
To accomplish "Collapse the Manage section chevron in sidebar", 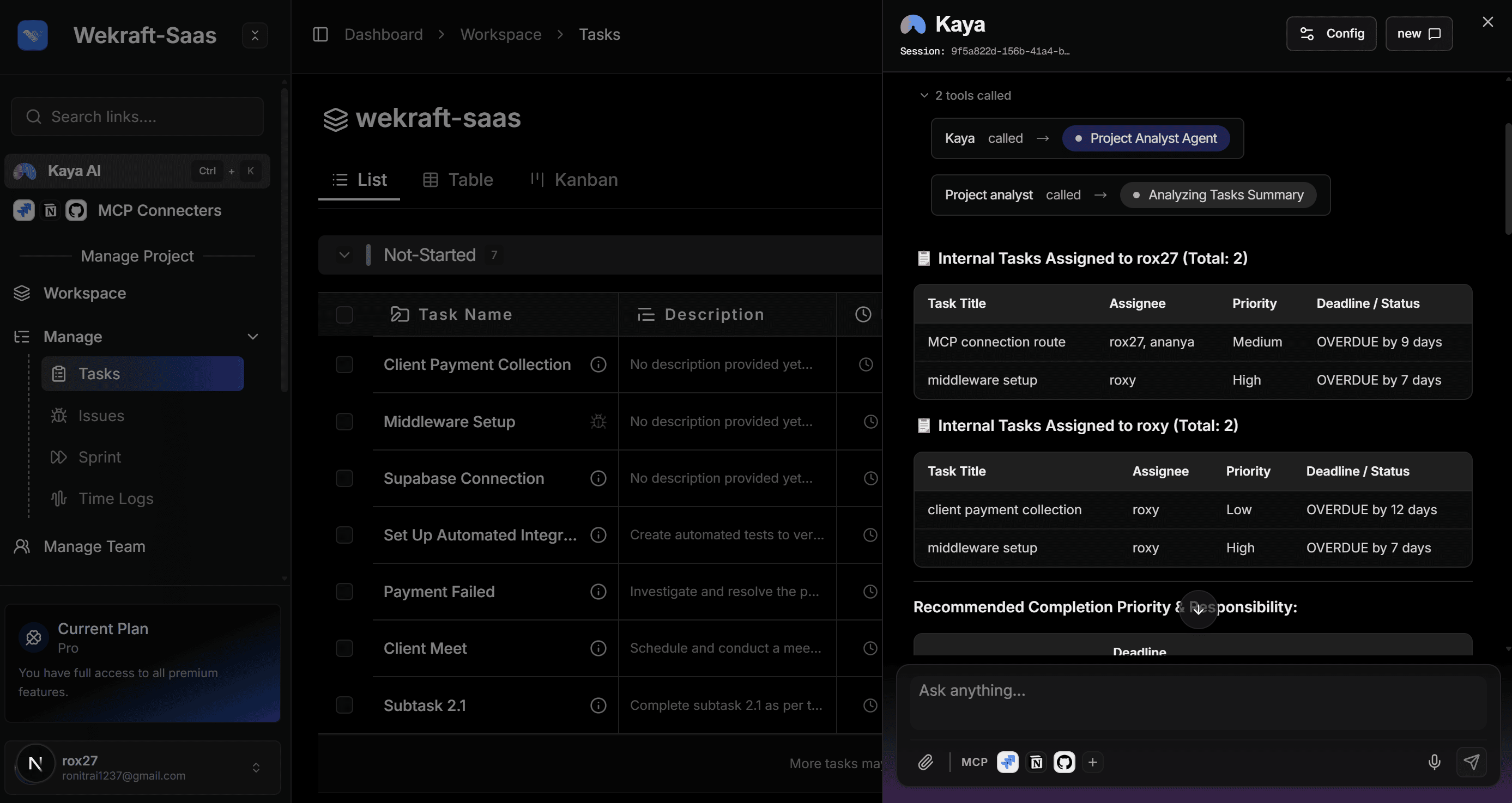I will coord(253,337).
